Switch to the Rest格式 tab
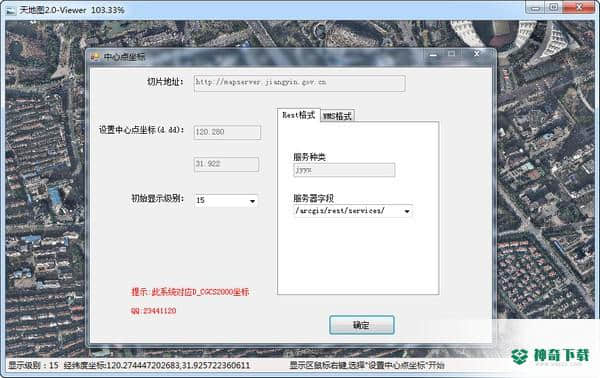This screenshot has height=378, width=600. 298,115
